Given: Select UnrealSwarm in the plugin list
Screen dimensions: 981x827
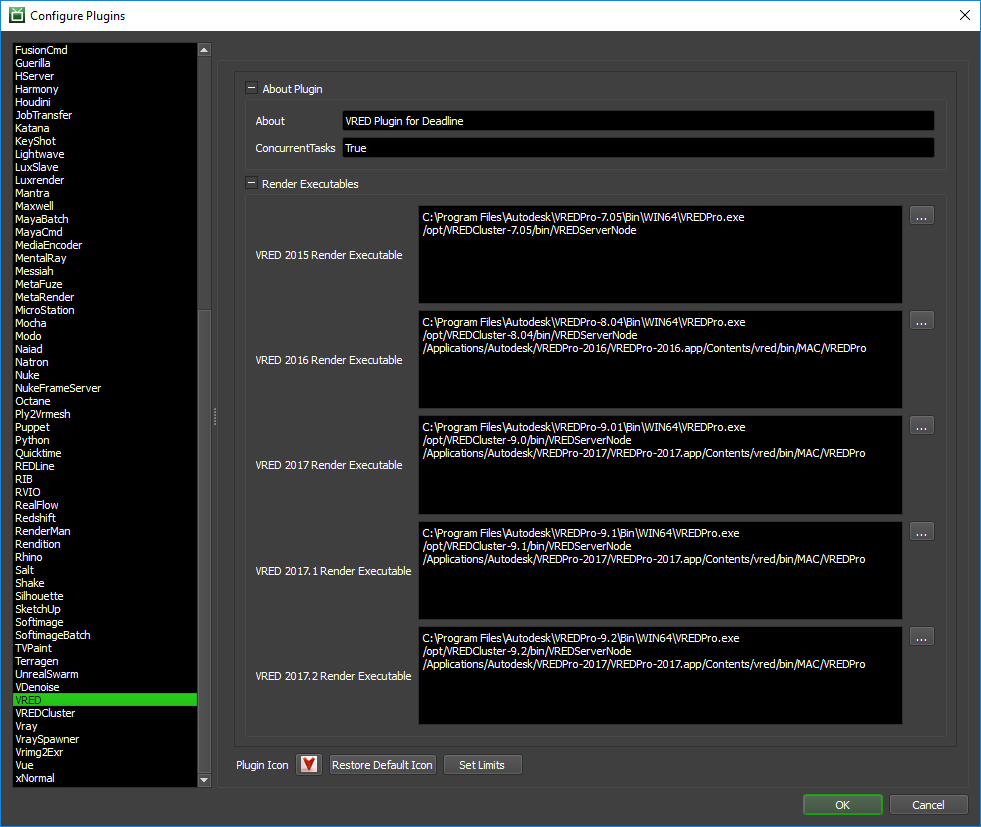Looking at the screenshot, I should (105, 674).
